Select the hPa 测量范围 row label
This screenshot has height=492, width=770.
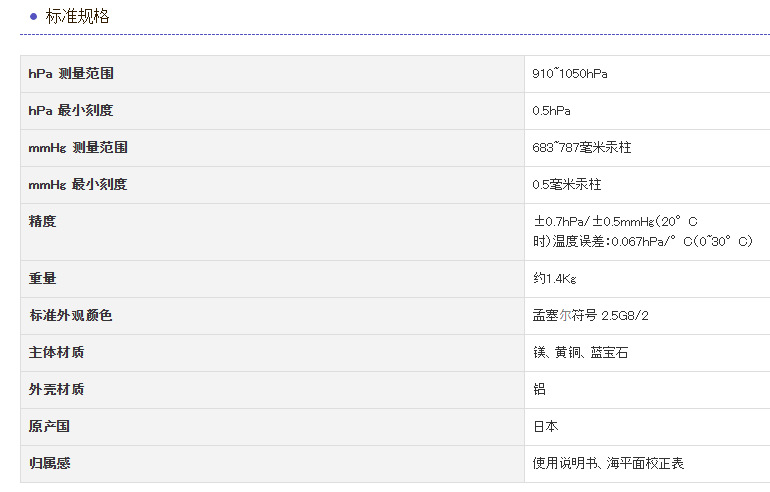[71, 74]
